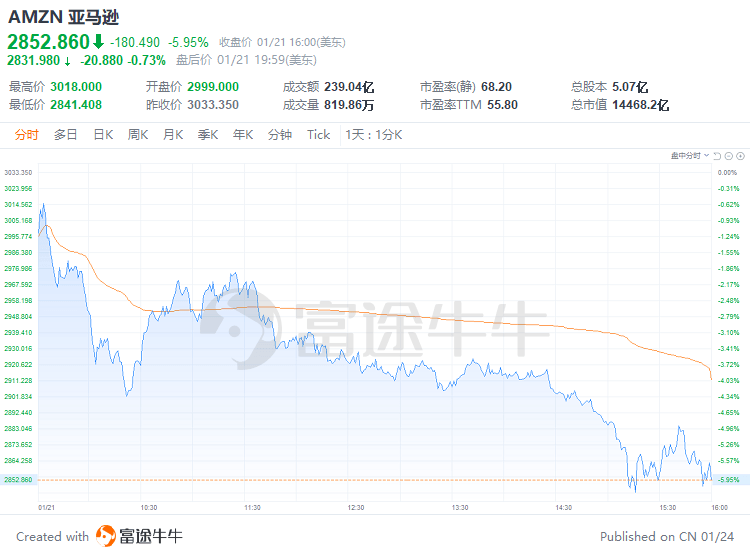Click the AMZN 亚马逊 stock title

pos(64,17)
